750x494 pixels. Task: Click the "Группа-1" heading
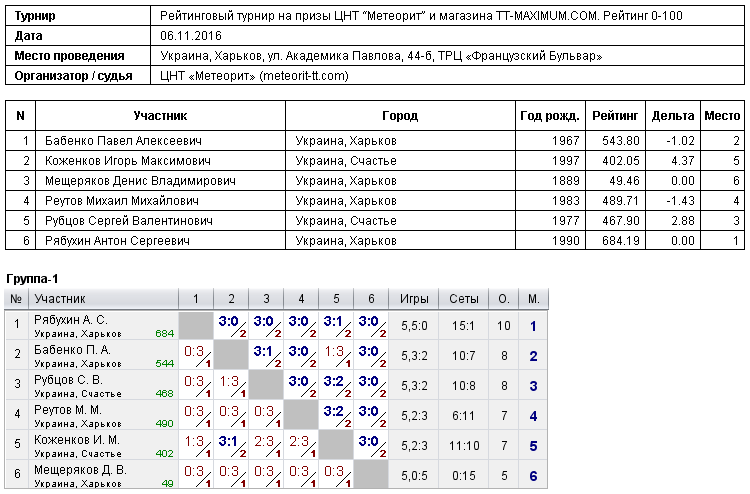click(32, 279)
